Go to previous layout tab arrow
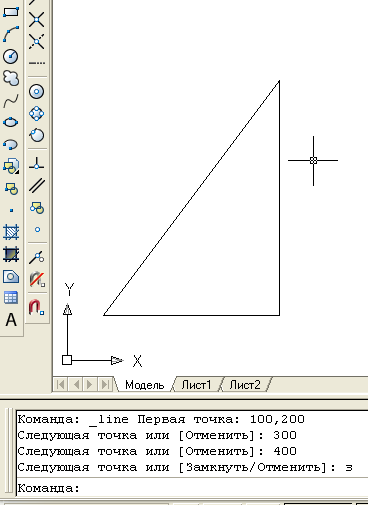The width and height of the screenshot is (368, 505). point(76,384)
